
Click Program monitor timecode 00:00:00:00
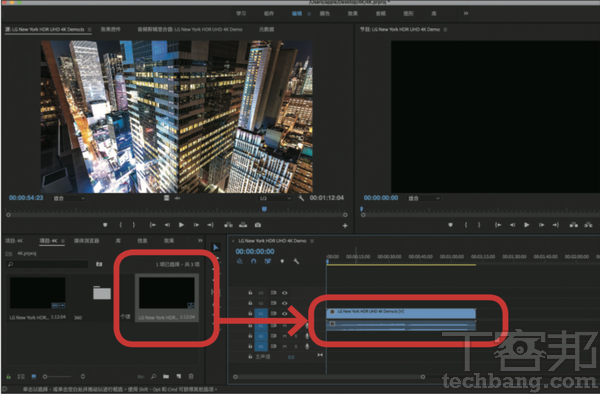point(381,198)
